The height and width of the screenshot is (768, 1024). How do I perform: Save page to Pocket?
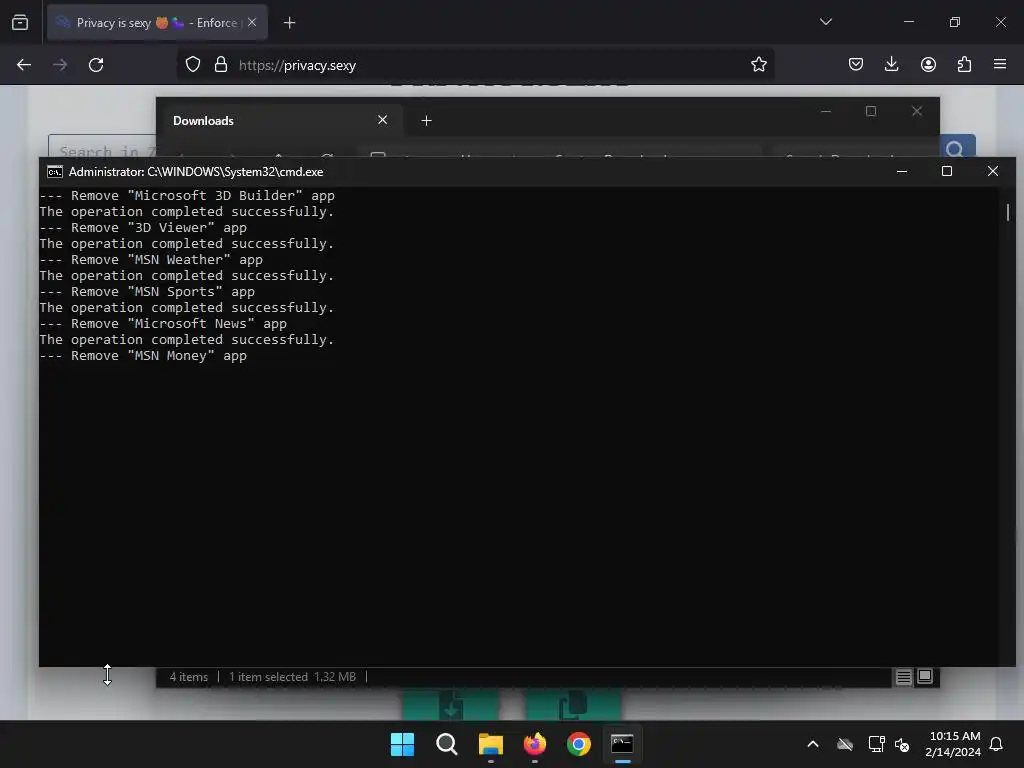(856, 64)
